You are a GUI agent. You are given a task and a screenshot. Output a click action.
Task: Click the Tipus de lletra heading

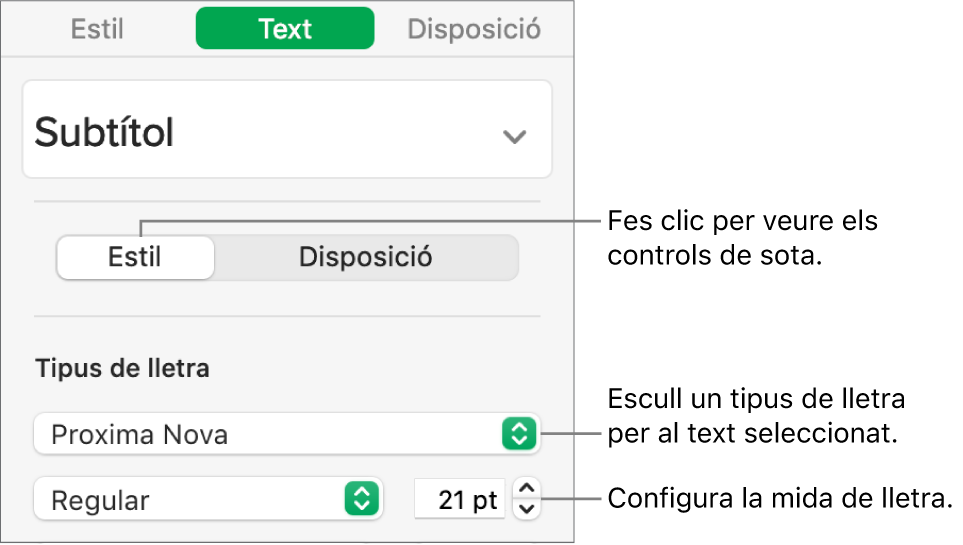click(x=122, y=369)
